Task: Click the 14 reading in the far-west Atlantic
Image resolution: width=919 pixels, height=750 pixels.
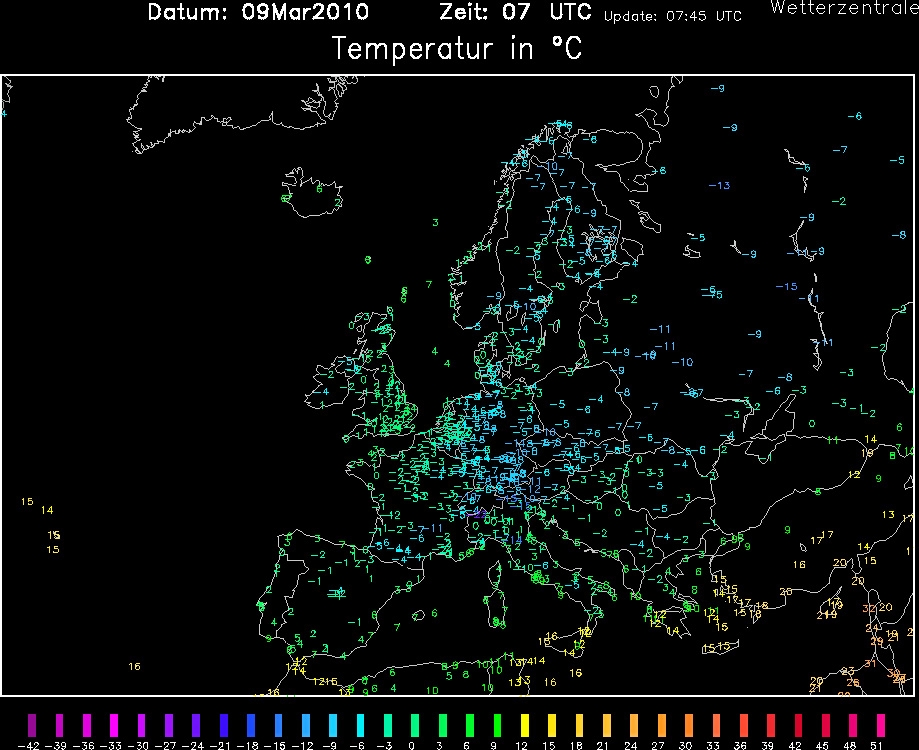Action: pyautogui.click(x=47, y=510)
